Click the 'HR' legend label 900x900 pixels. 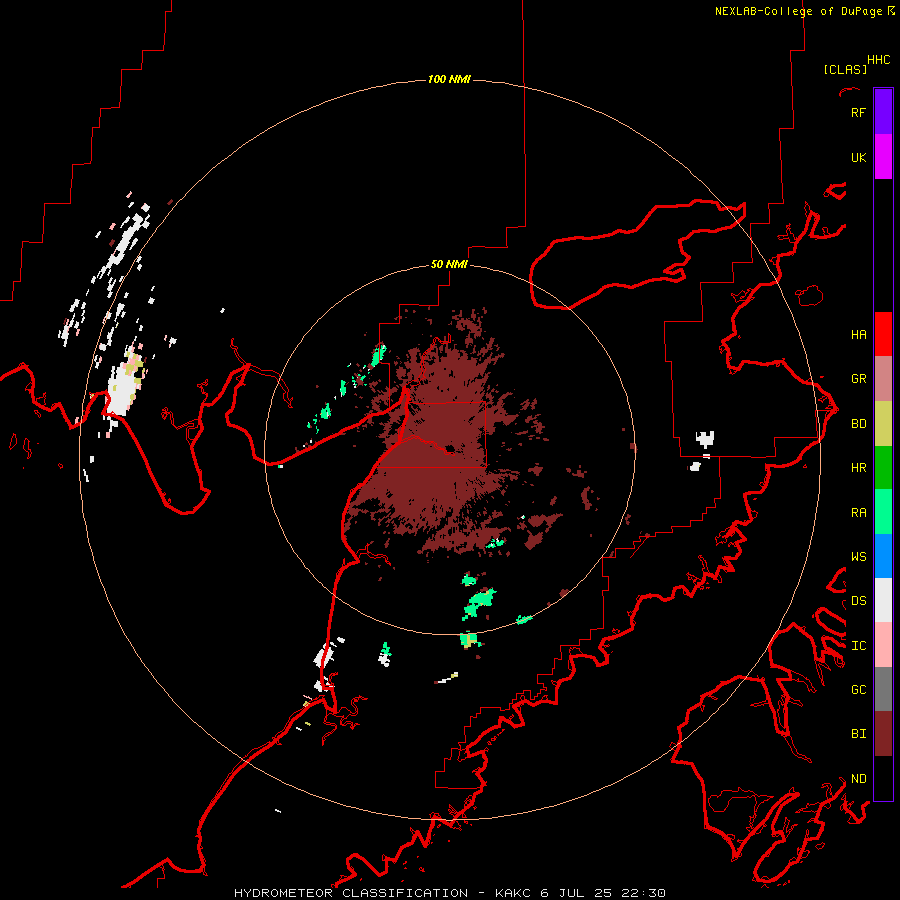tap(858, 468)
